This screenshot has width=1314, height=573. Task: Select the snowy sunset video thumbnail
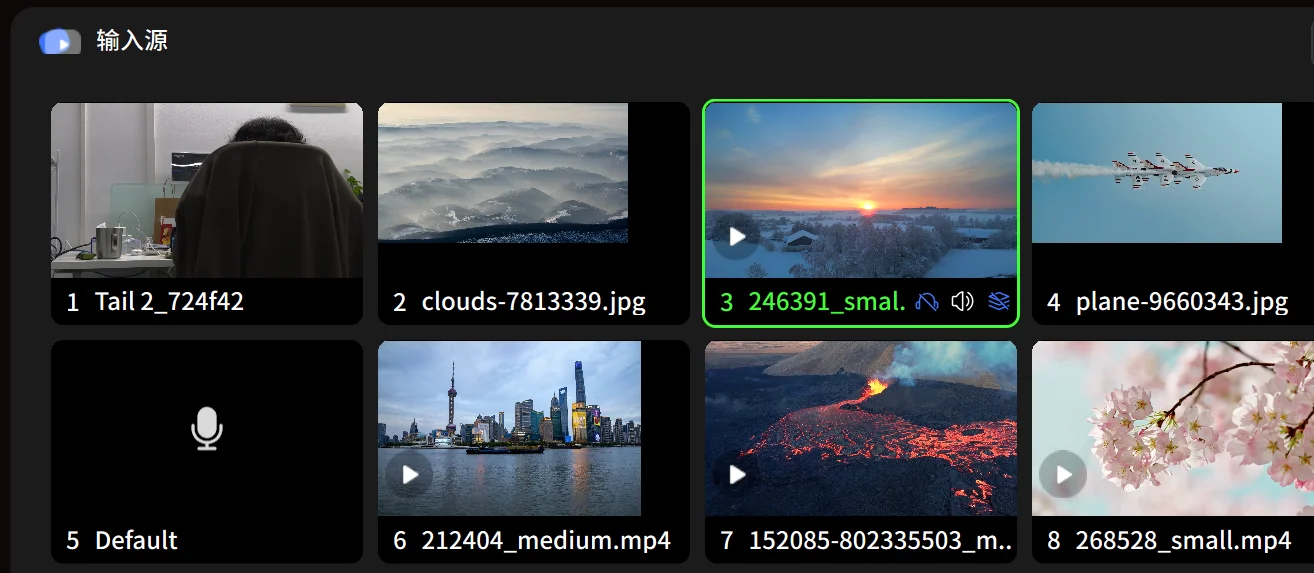coord(861,190)
